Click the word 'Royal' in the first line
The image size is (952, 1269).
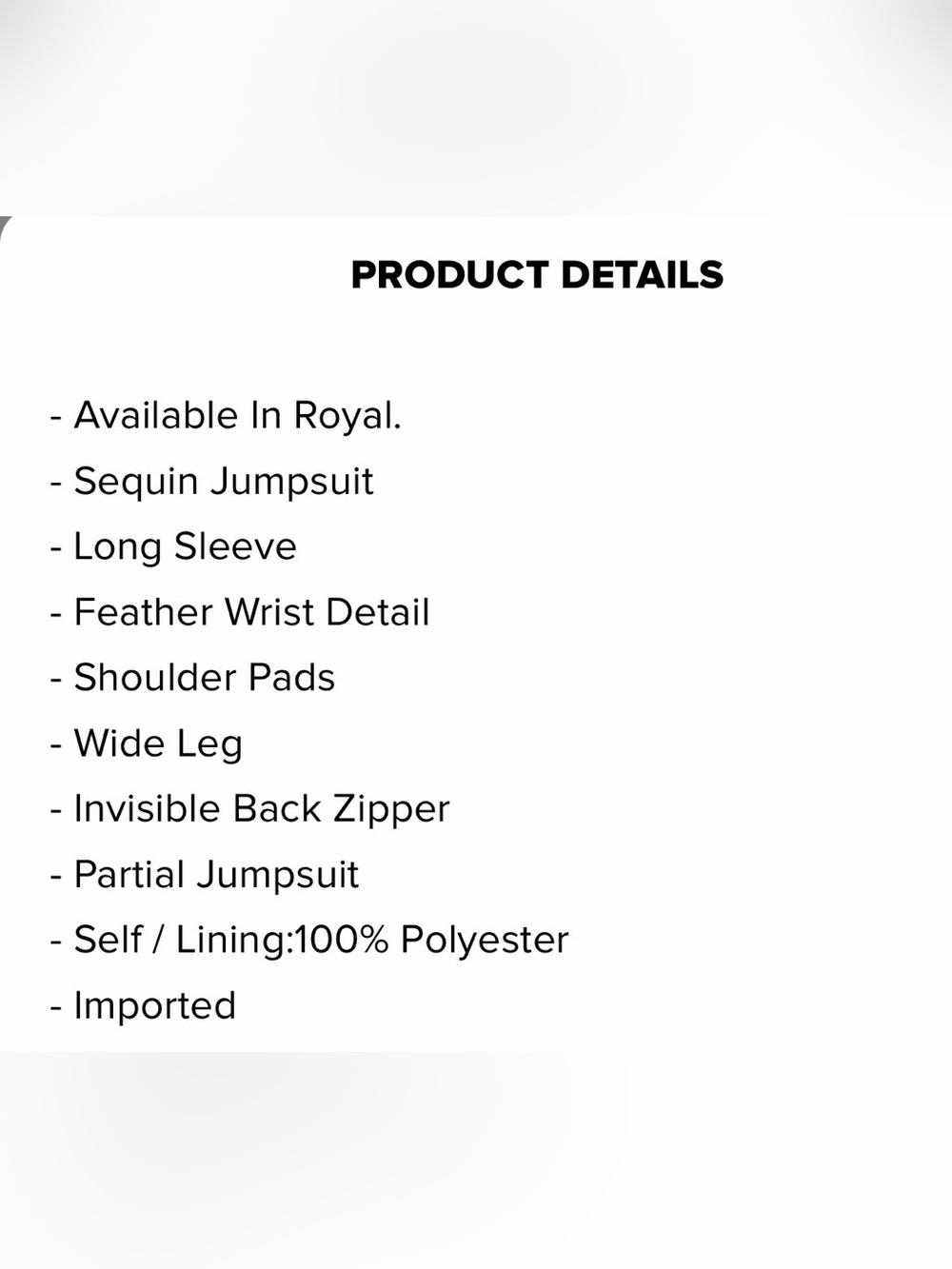pyautogui.click(x=347, y=416)
